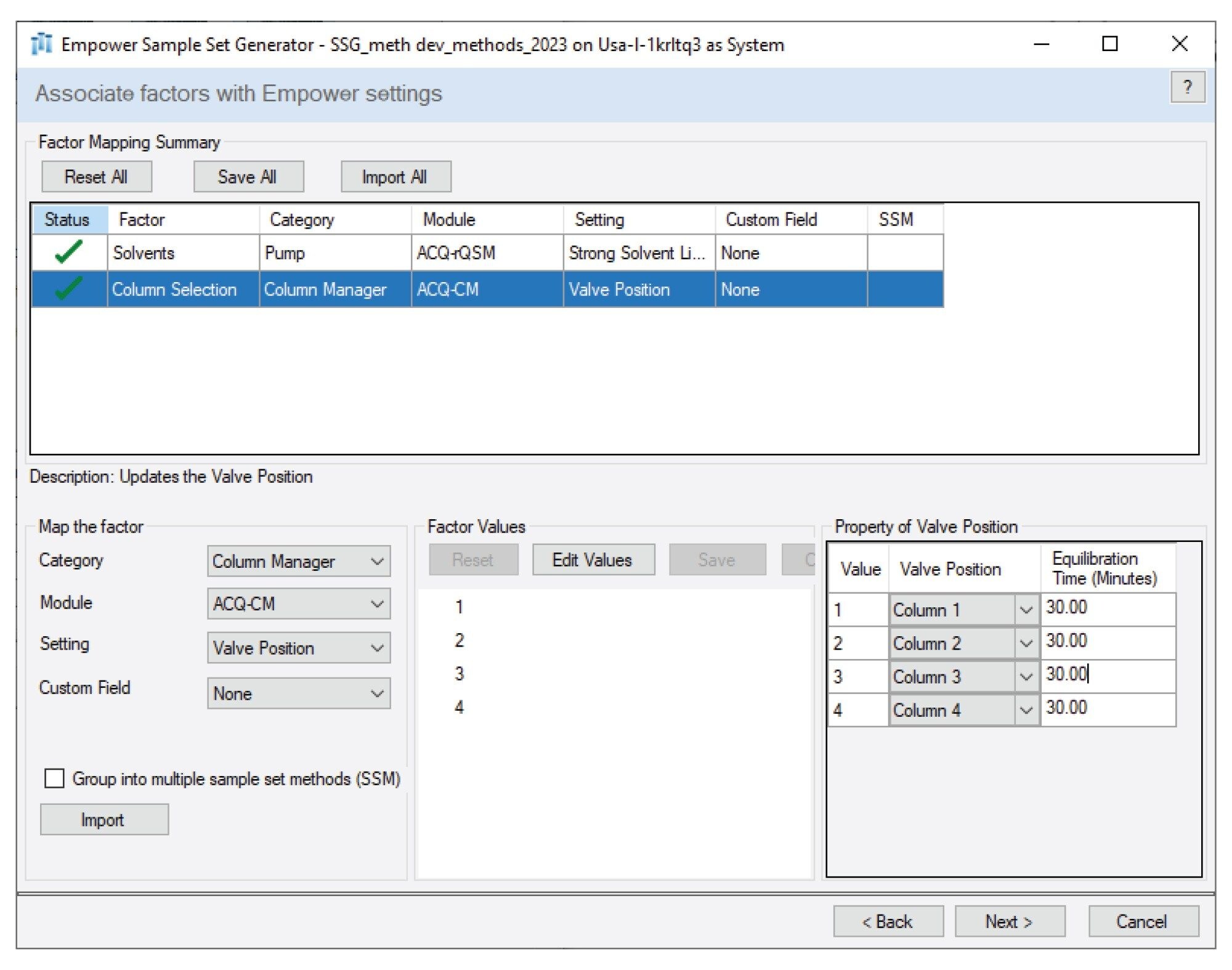This screenshot has height=970, width=1232.
Task: Select factor value 3 in Factor Values list
Action: click(x=459, y=673)
